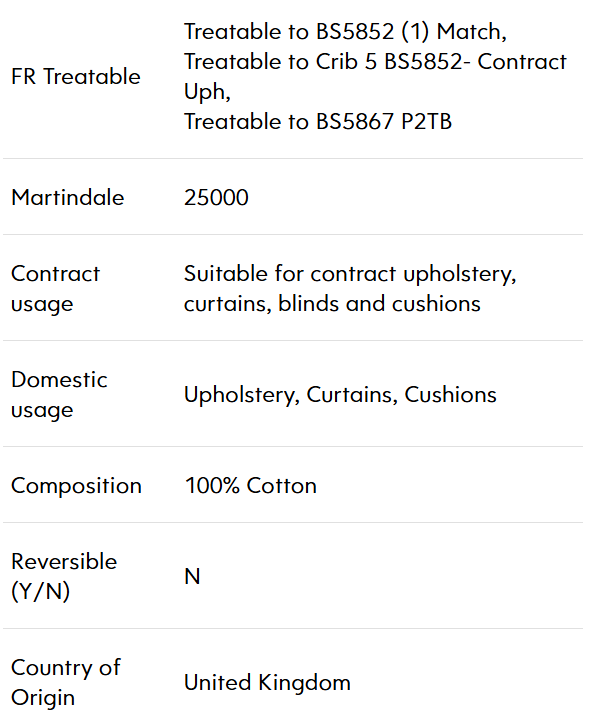607x710 pixels.
Task: Click the United Kingdom value
Action: [x=268, y=682]
